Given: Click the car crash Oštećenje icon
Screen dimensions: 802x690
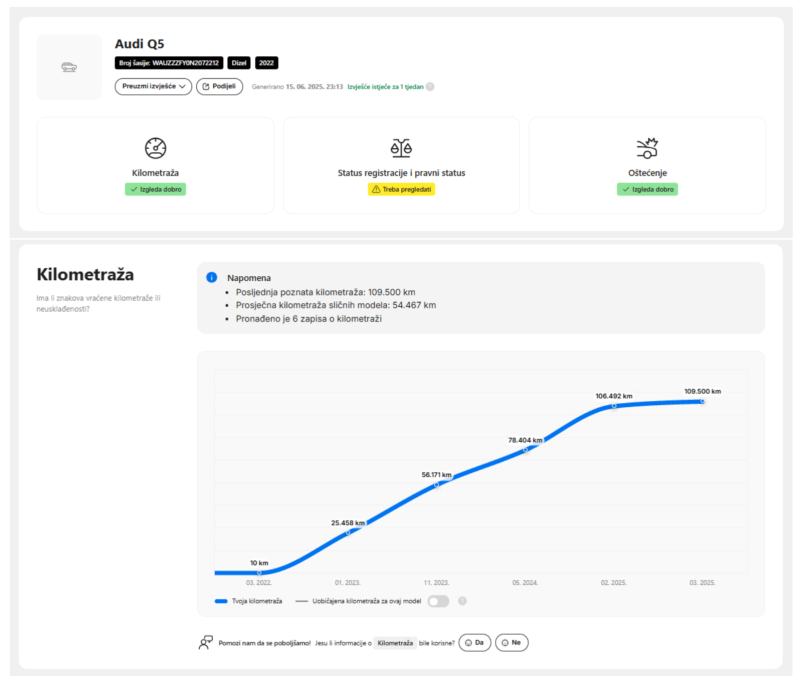Looking at the screenshot, I should [x=647, y=148].
